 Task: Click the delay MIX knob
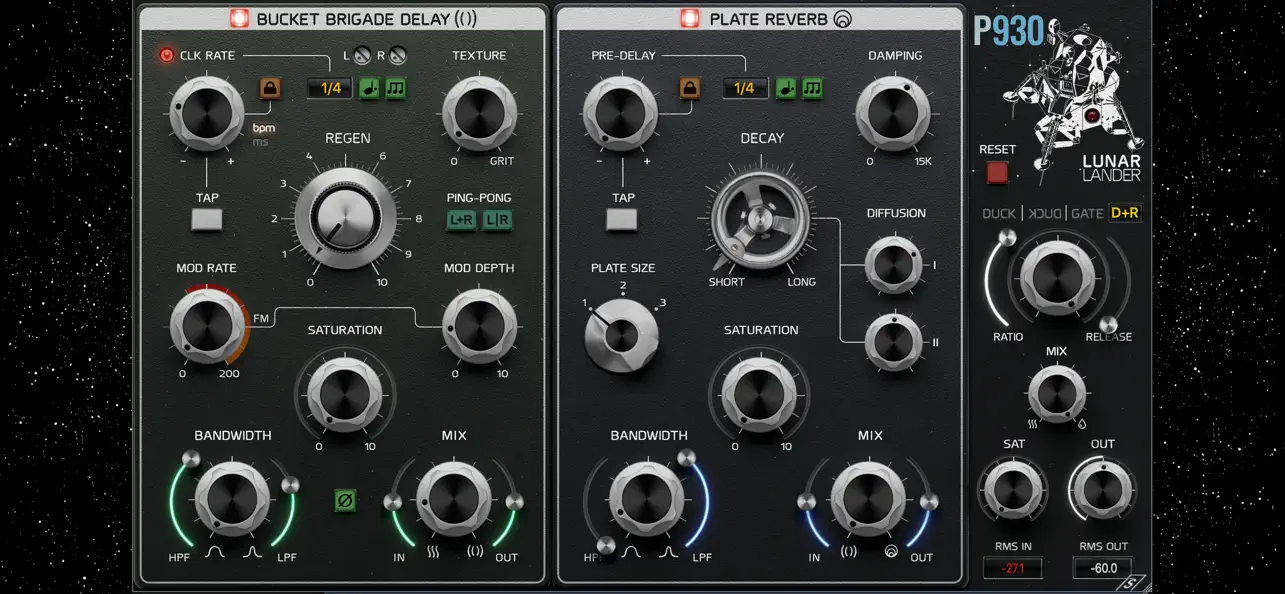[x=454, y=497]
